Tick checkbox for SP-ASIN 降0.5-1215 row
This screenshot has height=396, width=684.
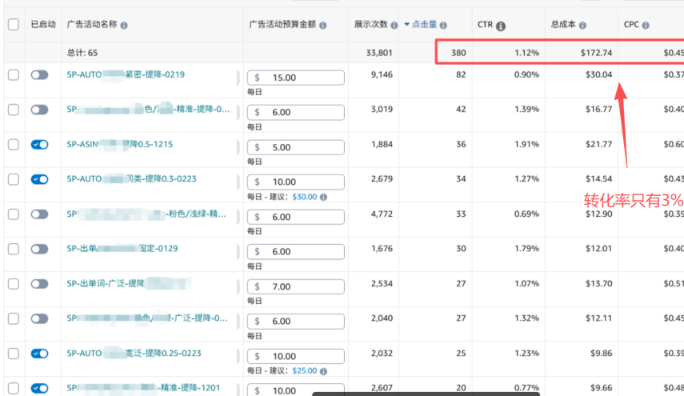point(14,144)
